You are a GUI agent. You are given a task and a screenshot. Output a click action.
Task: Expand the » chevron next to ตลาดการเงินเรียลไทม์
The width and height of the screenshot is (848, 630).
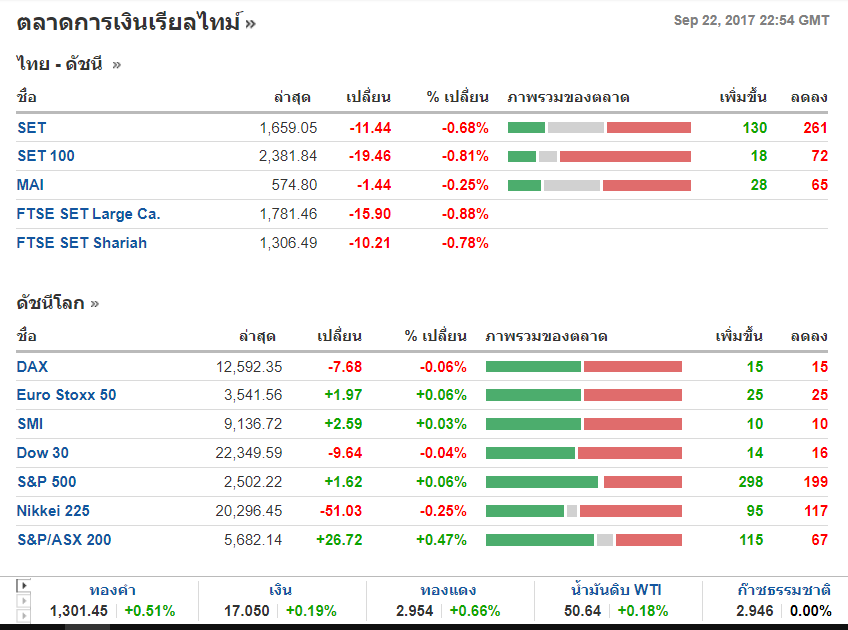(250, 23)
